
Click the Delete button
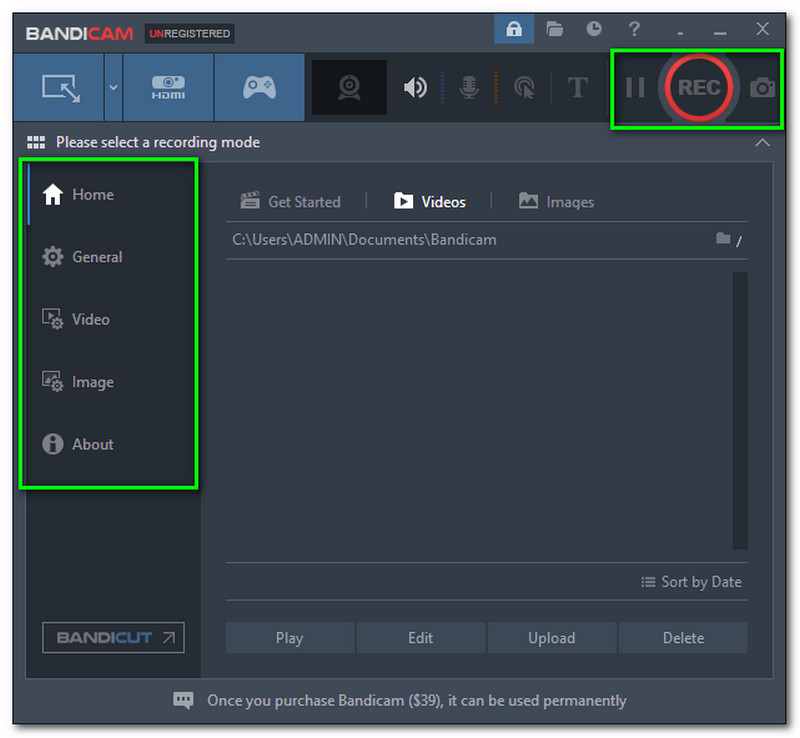click(683, 638)
